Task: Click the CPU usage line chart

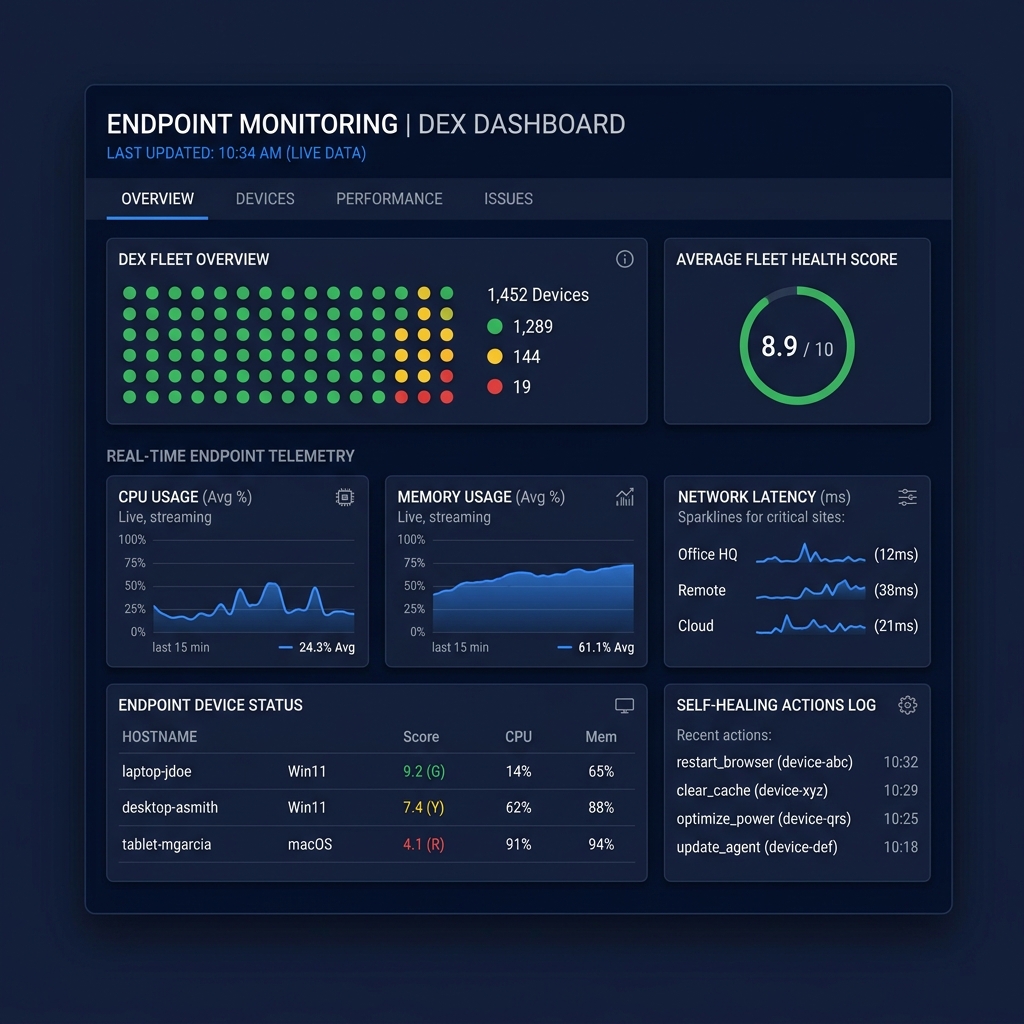Action: 253,586
